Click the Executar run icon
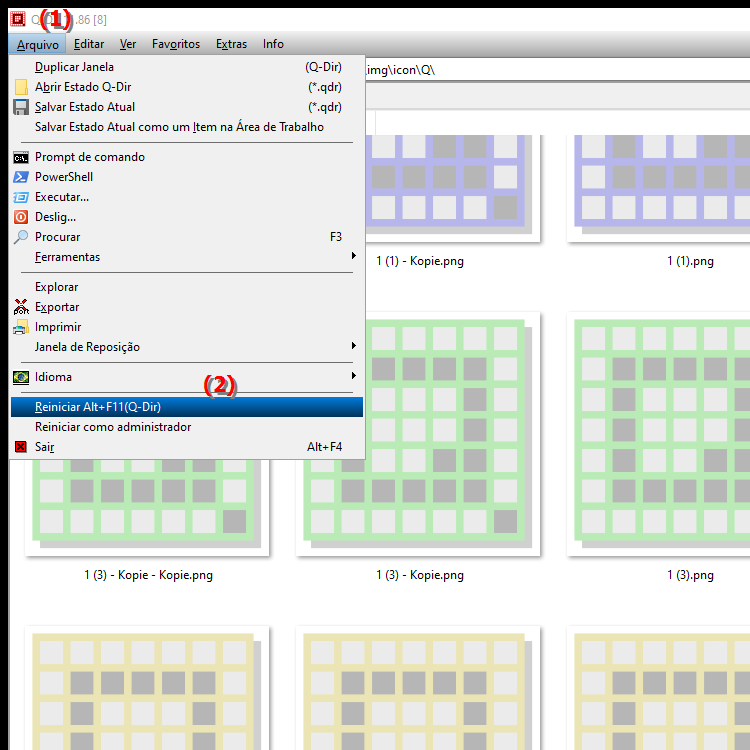This screenshot has height=750, width=750. tap(21, 197)
